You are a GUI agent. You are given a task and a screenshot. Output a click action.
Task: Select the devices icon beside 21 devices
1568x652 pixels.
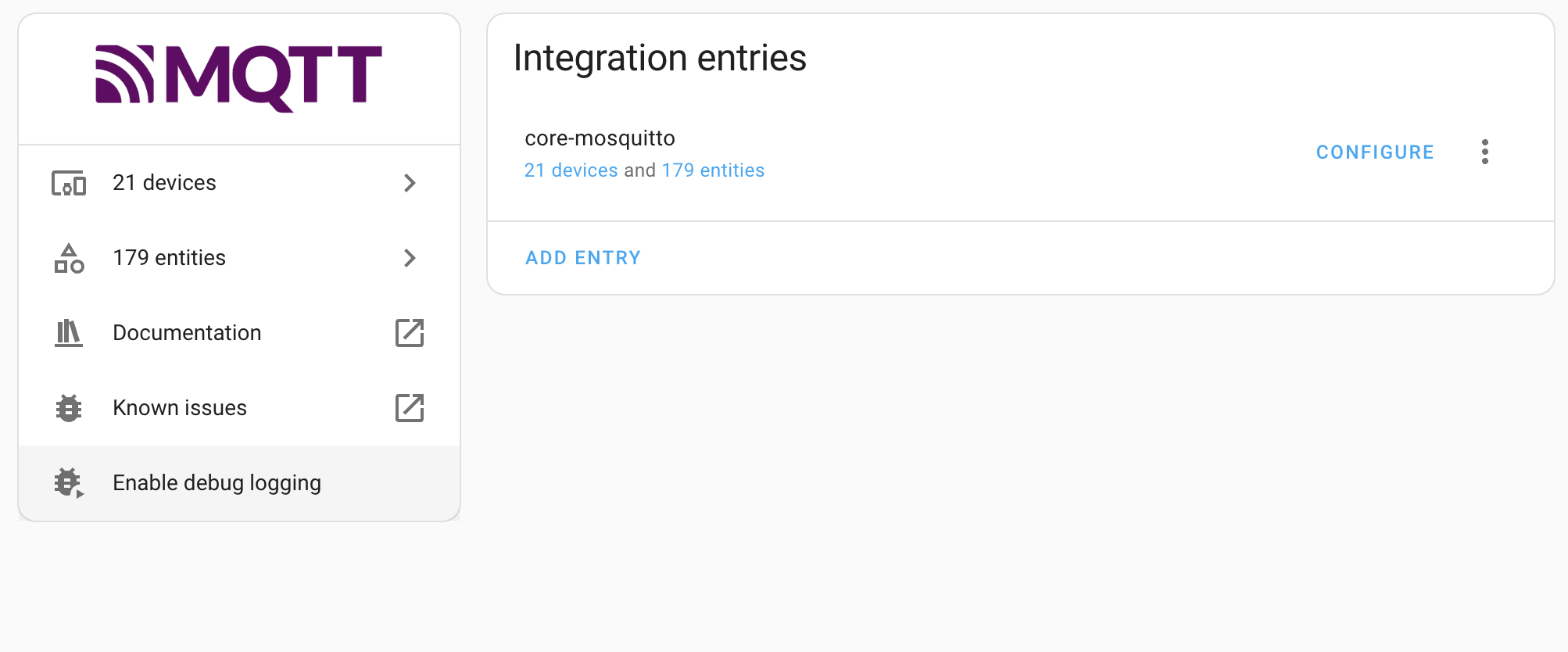(68, 183)
